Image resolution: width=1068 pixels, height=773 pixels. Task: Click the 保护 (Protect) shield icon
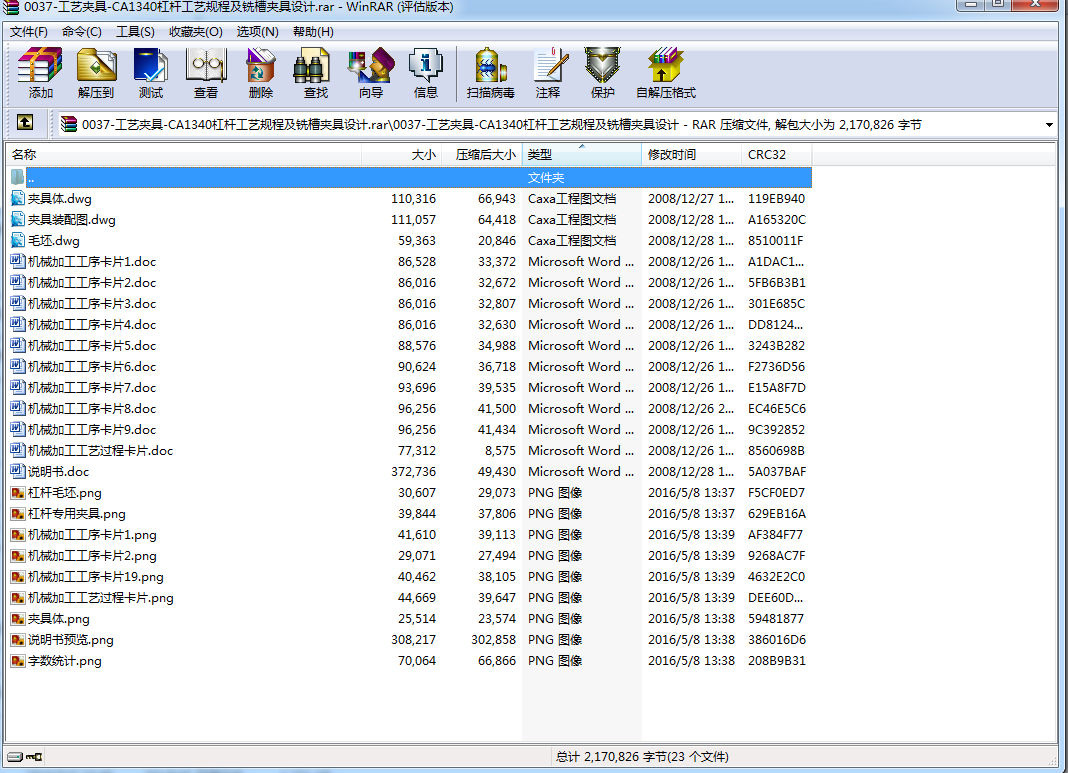point(602,65)
